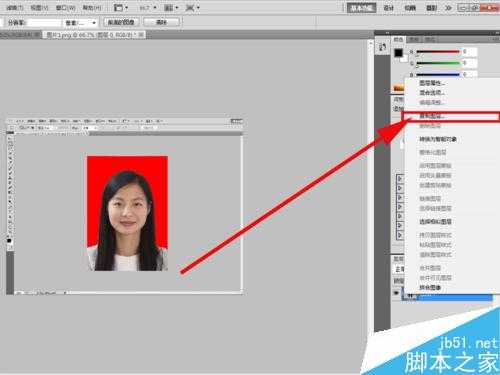Choose 链接图层 from the context menu
Screen dimensions: 500x375
430,199
